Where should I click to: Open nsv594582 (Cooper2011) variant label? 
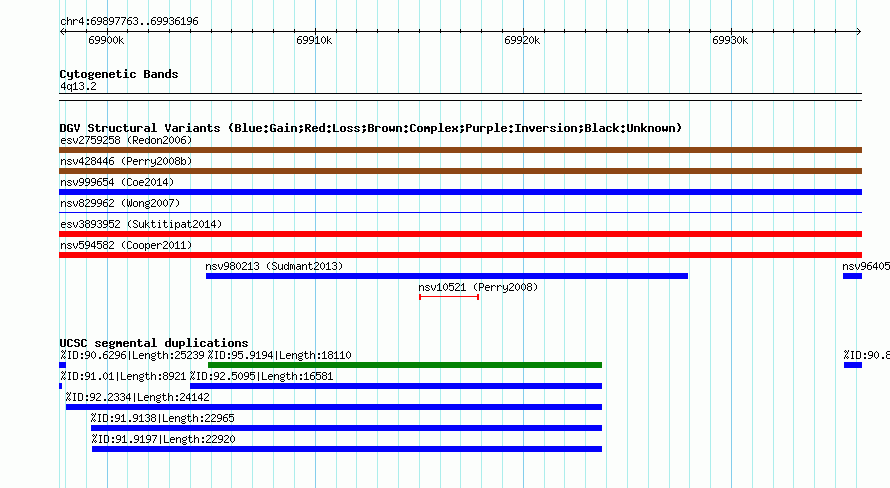coord(126,245)
